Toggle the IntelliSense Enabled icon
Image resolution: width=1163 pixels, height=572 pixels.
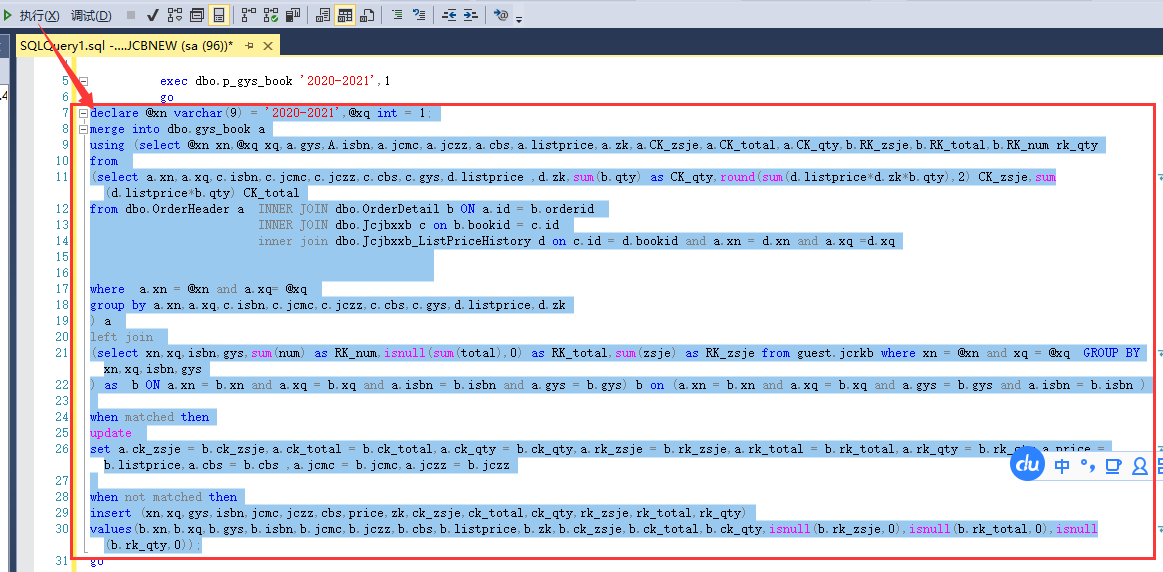218,15
